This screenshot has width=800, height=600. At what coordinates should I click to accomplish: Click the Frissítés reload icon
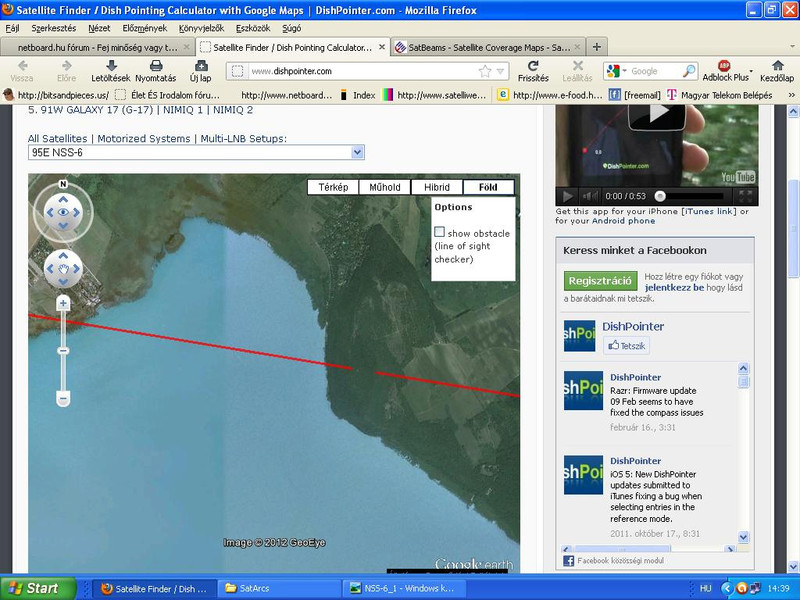pos(533,66)
